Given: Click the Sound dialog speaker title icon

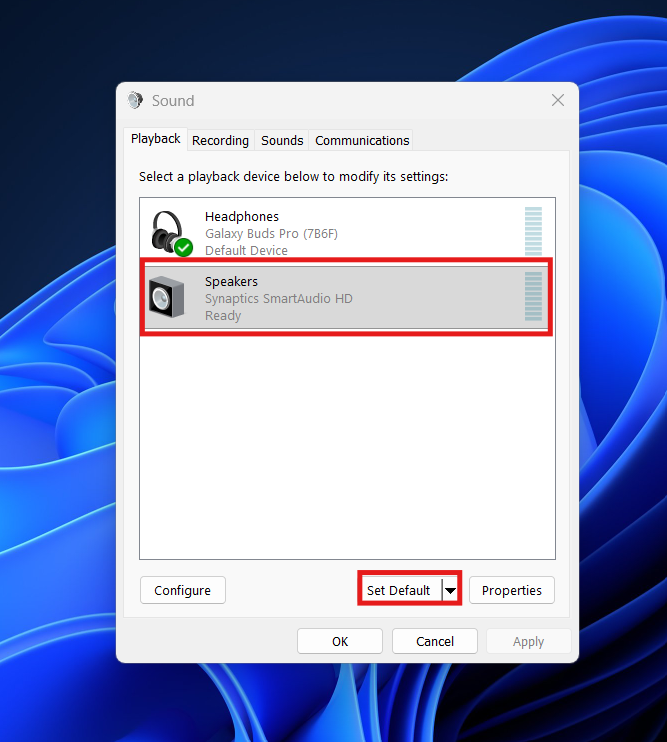Looking at the screenshot, I should pos(135,100).
